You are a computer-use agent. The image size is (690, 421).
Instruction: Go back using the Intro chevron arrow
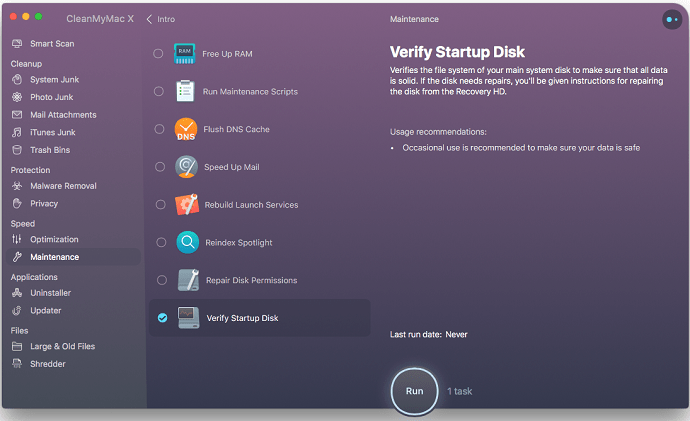pos(149,19)
